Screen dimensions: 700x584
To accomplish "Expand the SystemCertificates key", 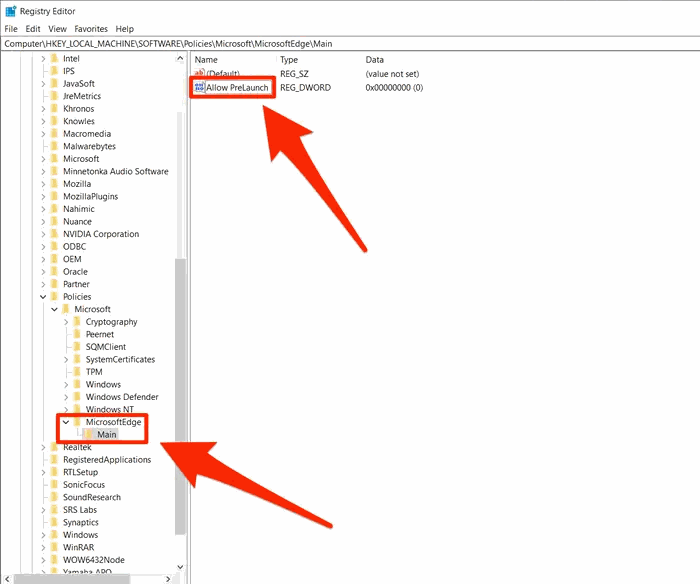I will click(x=66, y=359).
